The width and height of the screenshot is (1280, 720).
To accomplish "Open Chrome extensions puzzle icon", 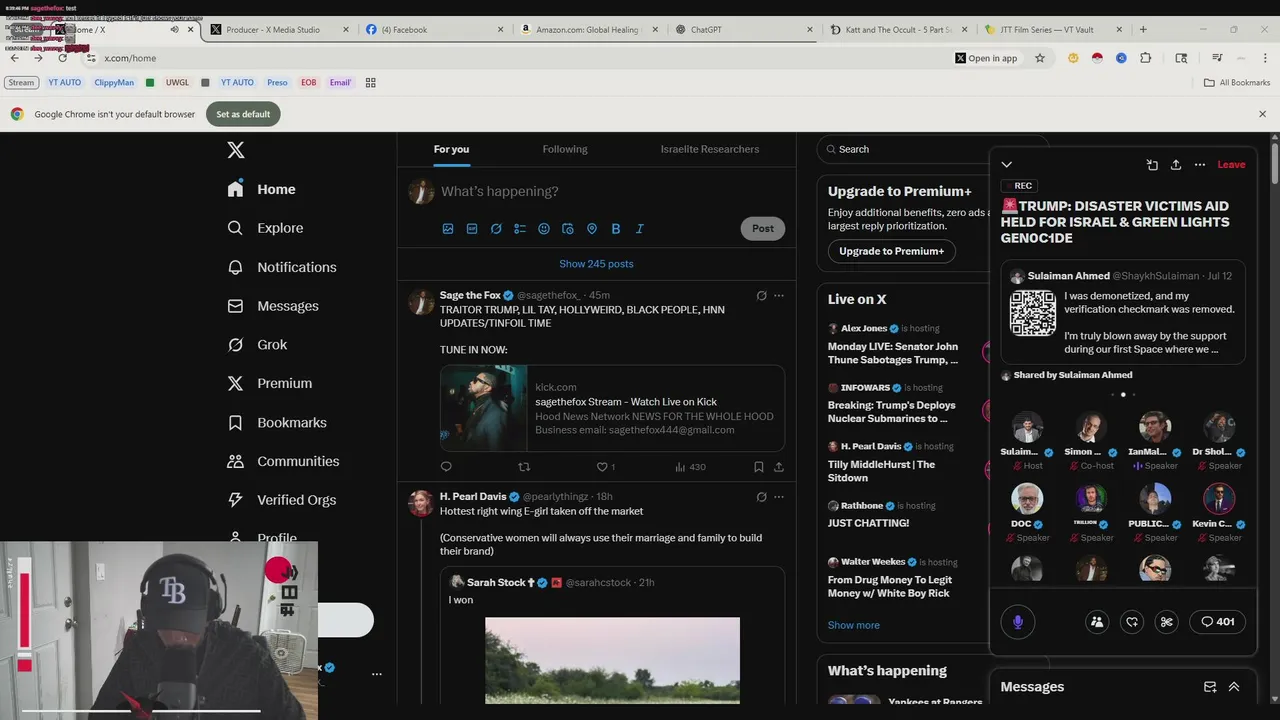I will (1146, 58).
